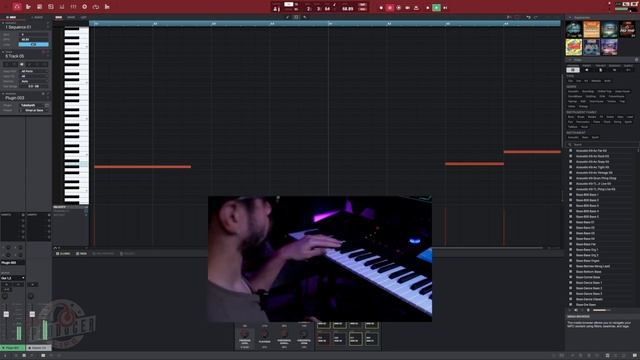Select 'Acoustic Kit-Ac Fat Kit' in browser list
This screenshot has height=360, width=640.
[591, 151]
